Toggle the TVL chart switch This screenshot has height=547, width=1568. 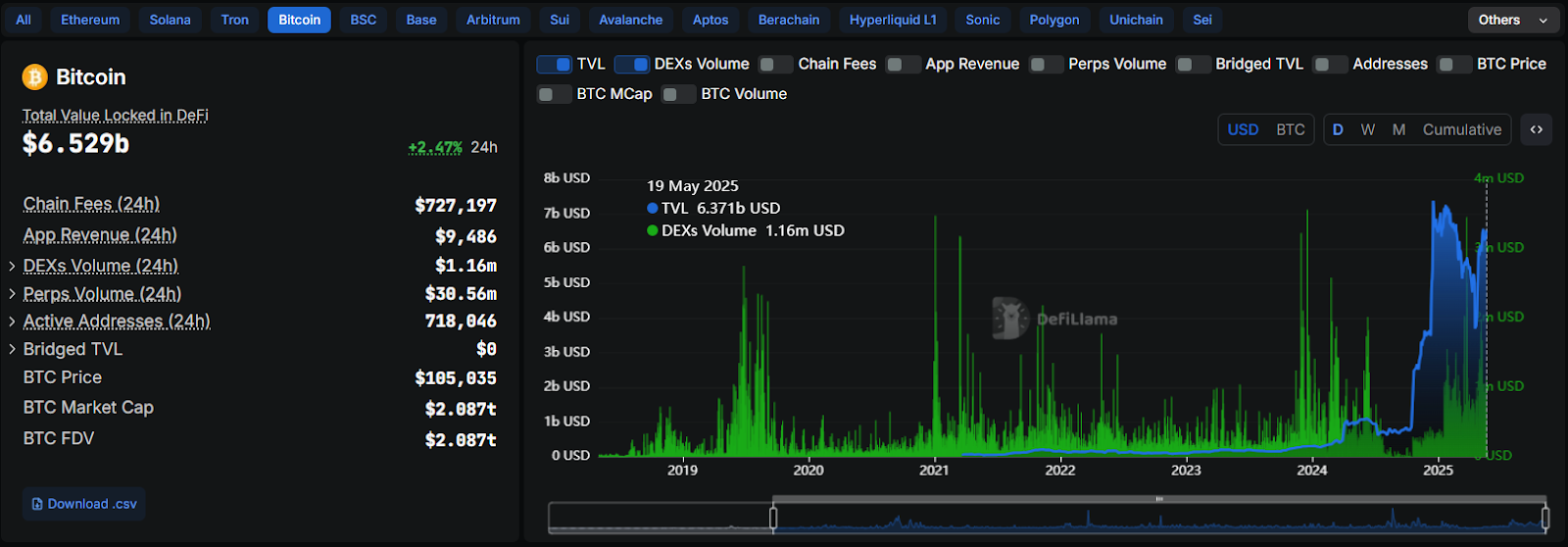pos(554,64)
